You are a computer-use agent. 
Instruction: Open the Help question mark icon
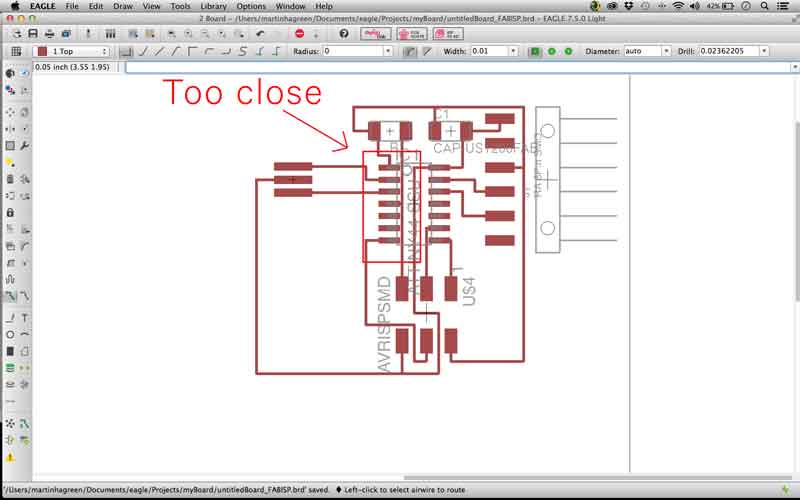coord(344,34)
